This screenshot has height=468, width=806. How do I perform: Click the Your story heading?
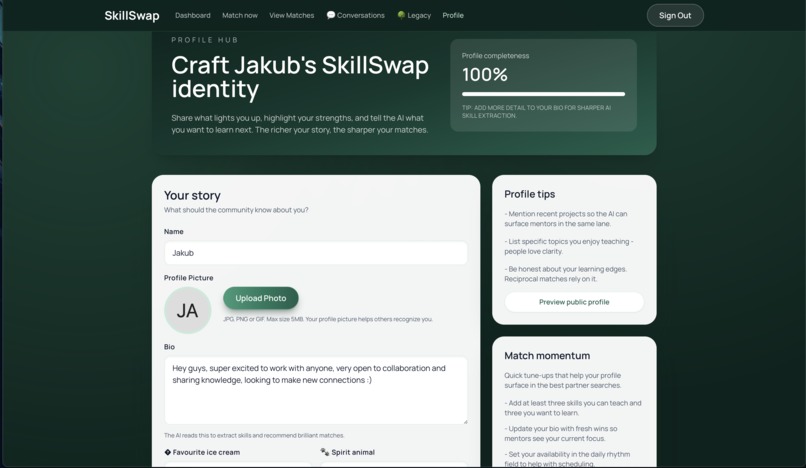click(192, 195)
